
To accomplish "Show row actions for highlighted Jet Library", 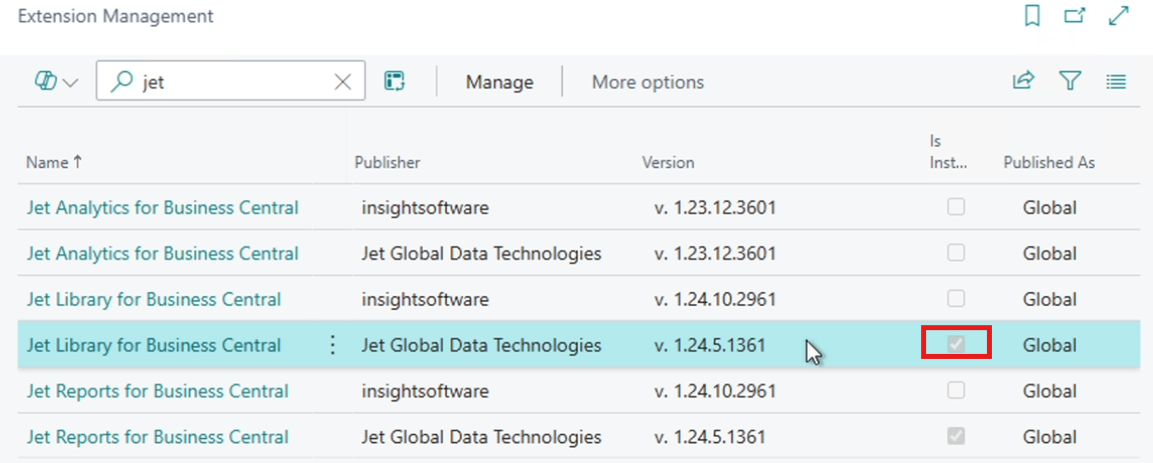I will [332, 345].
